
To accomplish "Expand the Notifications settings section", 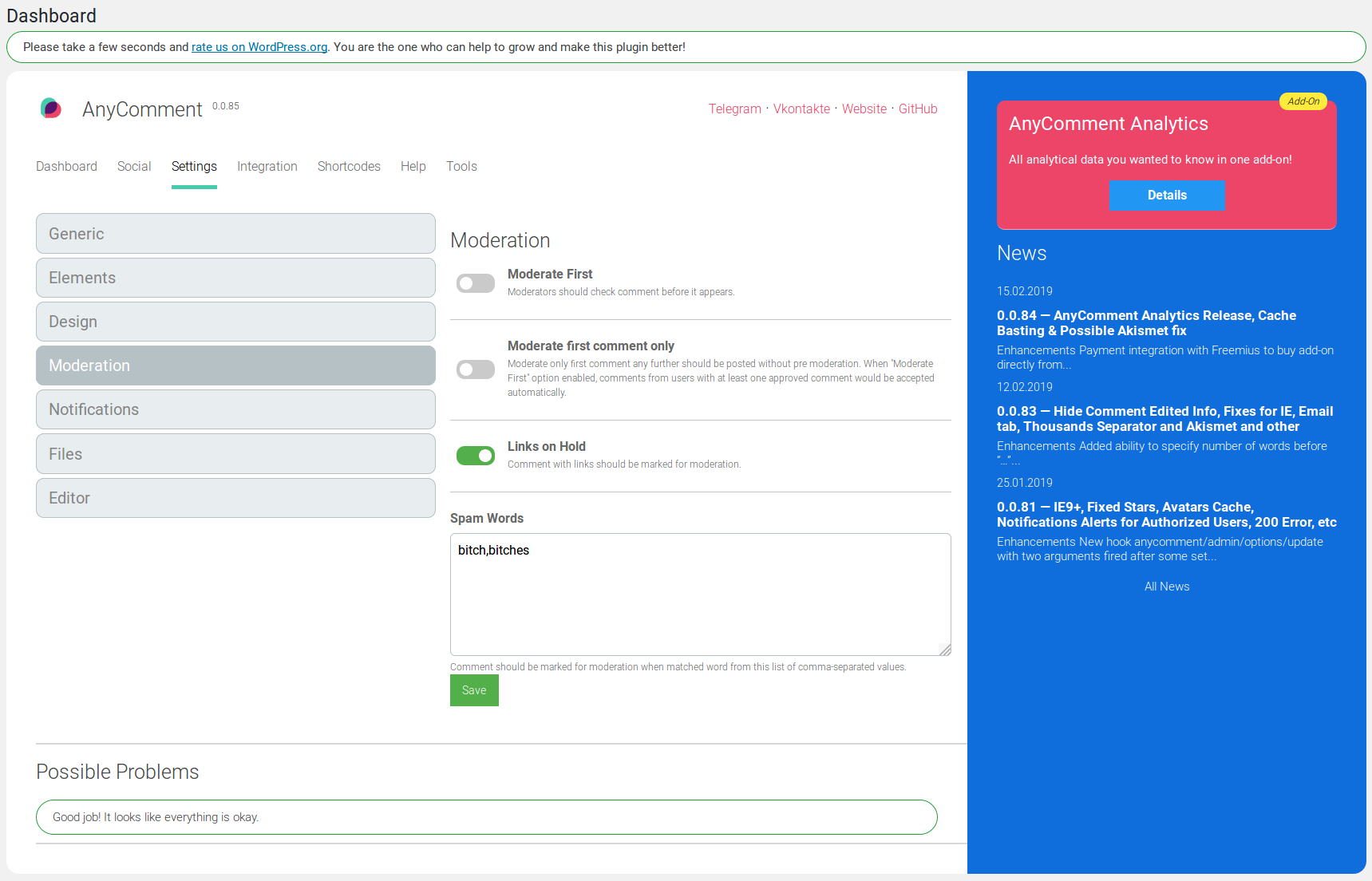I will click(x=235, y=409).
